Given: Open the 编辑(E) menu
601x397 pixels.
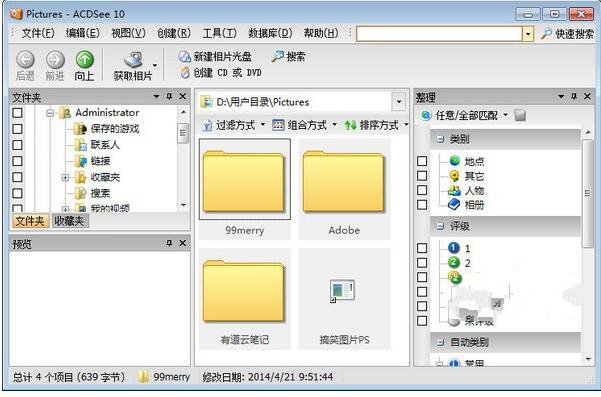Looking at the screenshot, I should [x=82, y=33].
